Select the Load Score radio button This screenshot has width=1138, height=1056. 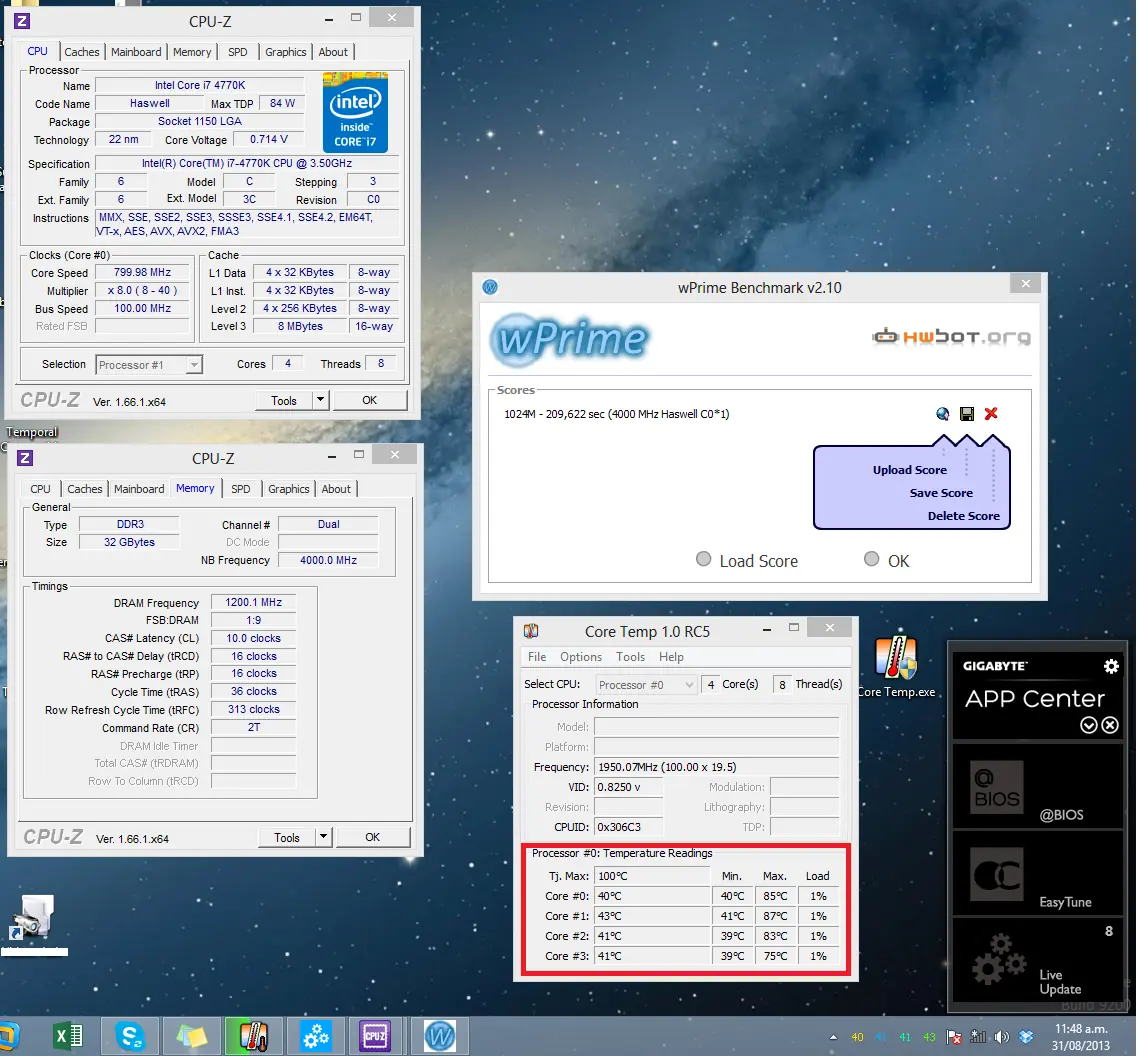point(704,560)
